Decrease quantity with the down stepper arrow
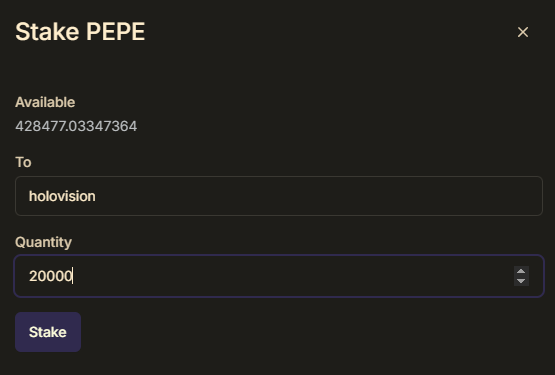 click(x=521, y=281)
